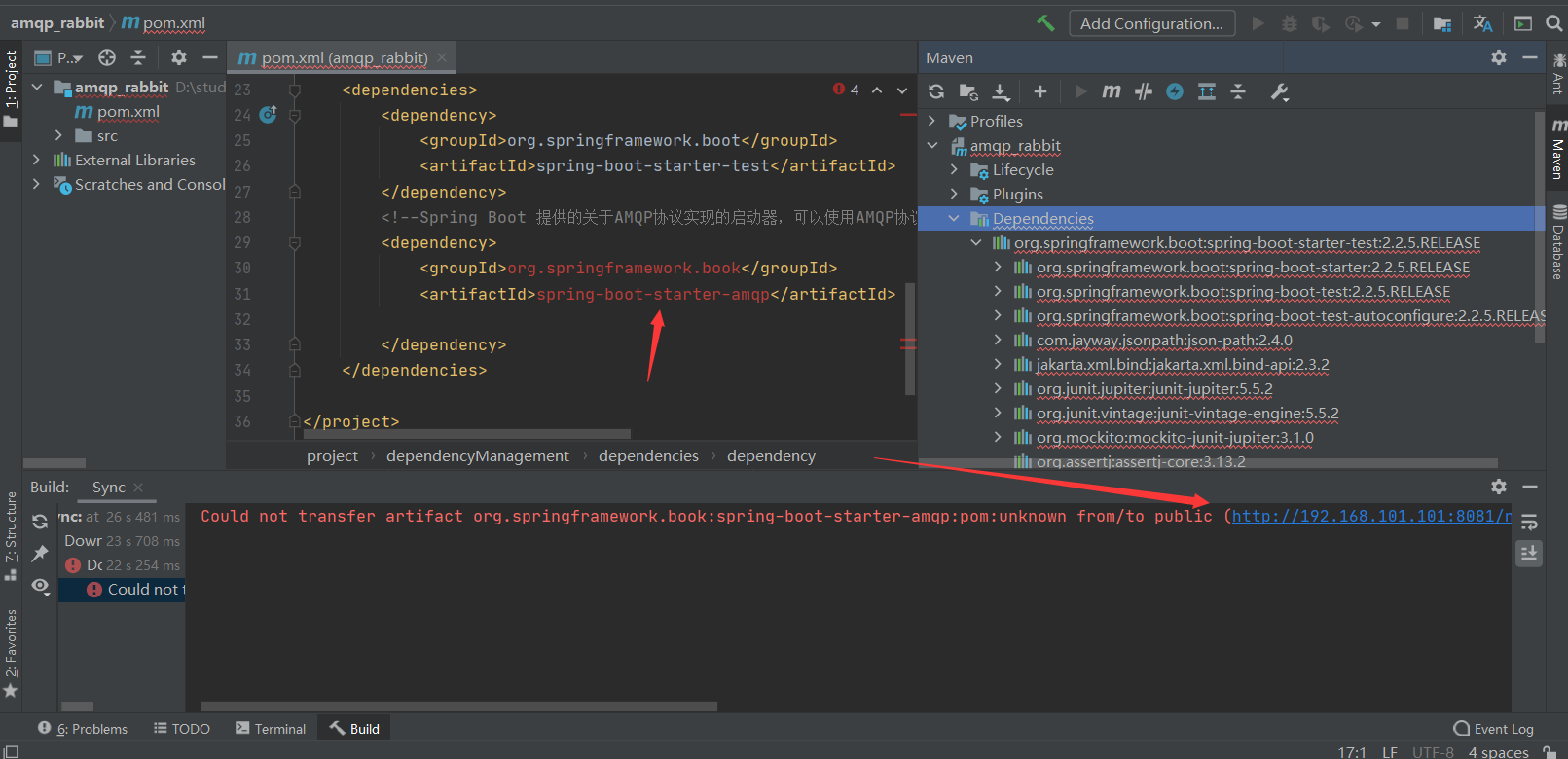Expand Lifecycle node in Maven
1568x759 pixels.
[x=954, y=169]
